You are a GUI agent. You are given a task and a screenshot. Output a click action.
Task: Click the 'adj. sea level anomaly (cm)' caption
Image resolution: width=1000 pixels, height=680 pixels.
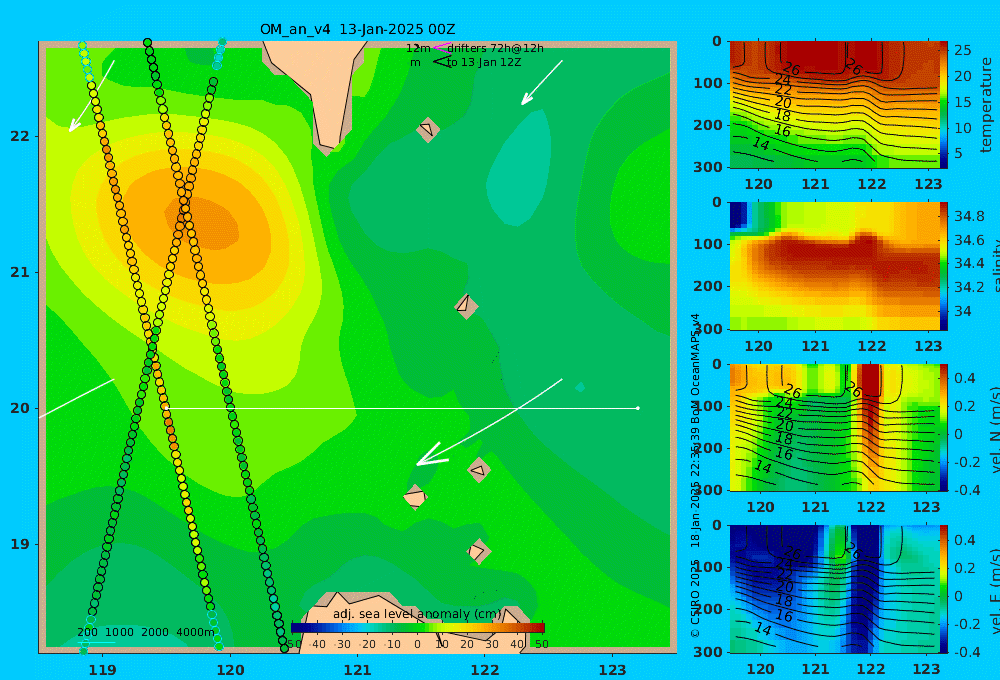click(418, 614)
